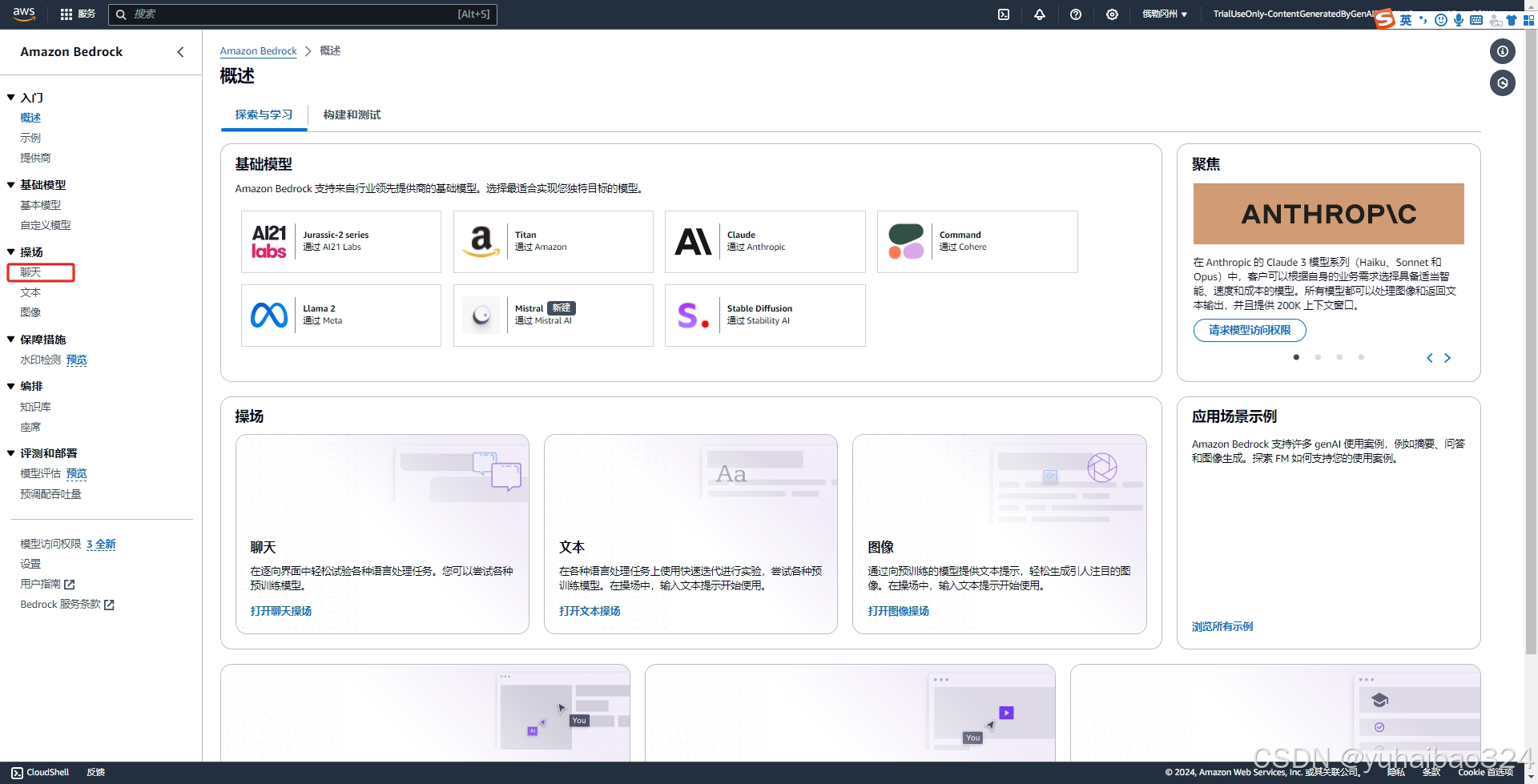Collapse the 基础模型 sidebar section
1538x784 pixels.
(11, 185)
